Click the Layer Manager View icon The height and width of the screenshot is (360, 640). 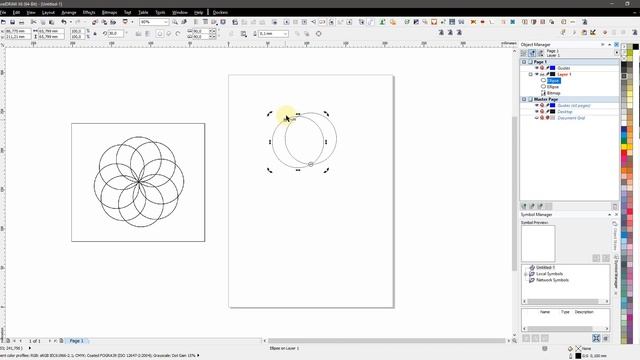(540, 53)
